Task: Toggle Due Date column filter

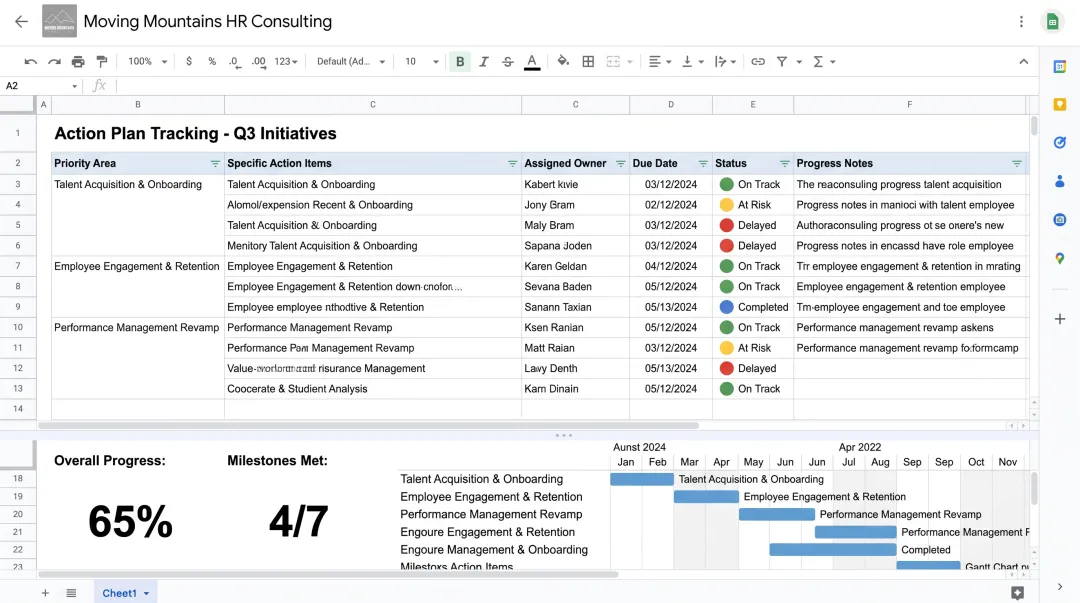Action: (703, 164)
